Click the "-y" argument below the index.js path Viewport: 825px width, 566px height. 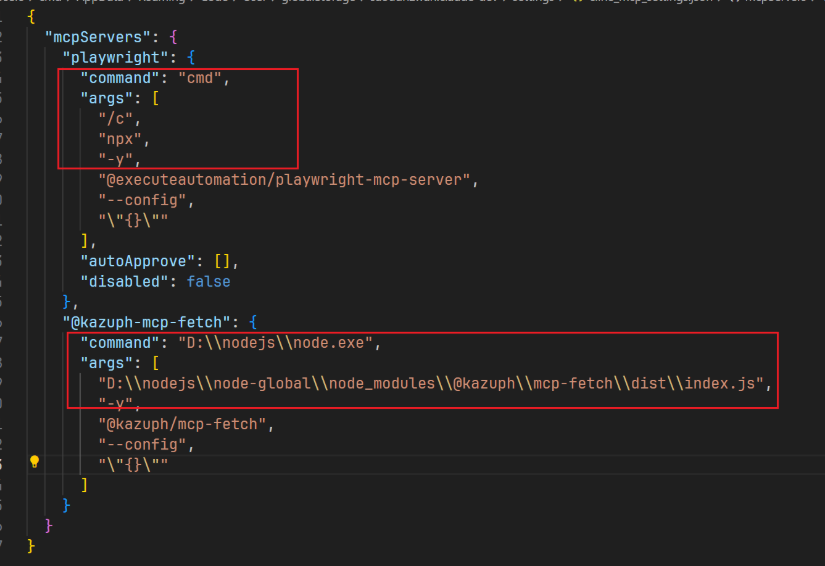[x=116, y=404]
